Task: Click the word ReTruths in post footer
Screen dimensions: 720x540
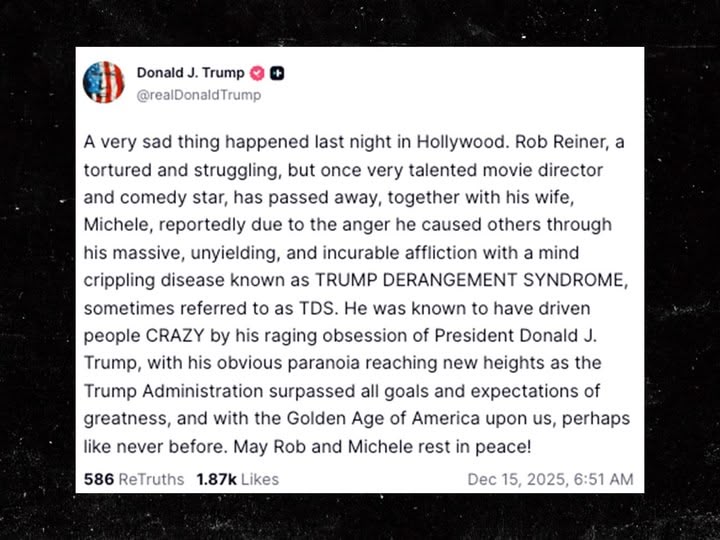Action: pos(151,479)
